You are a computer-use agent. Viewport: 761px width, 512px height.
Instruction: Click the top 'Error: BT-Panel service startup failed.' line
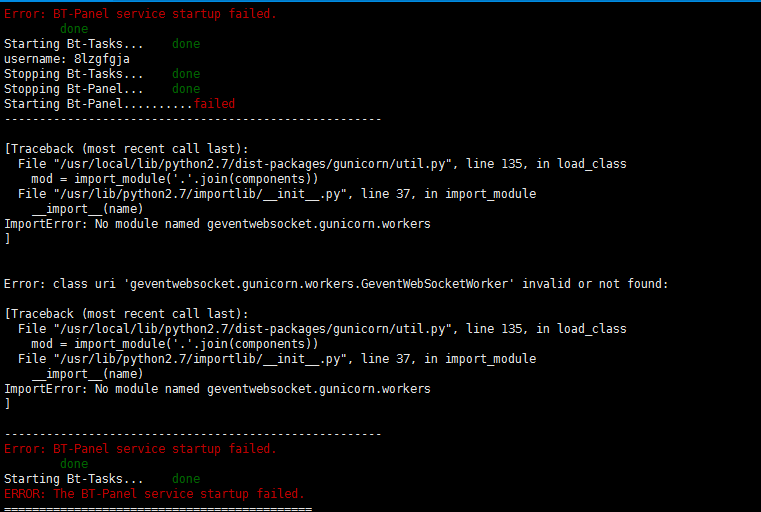click(140, 14)
